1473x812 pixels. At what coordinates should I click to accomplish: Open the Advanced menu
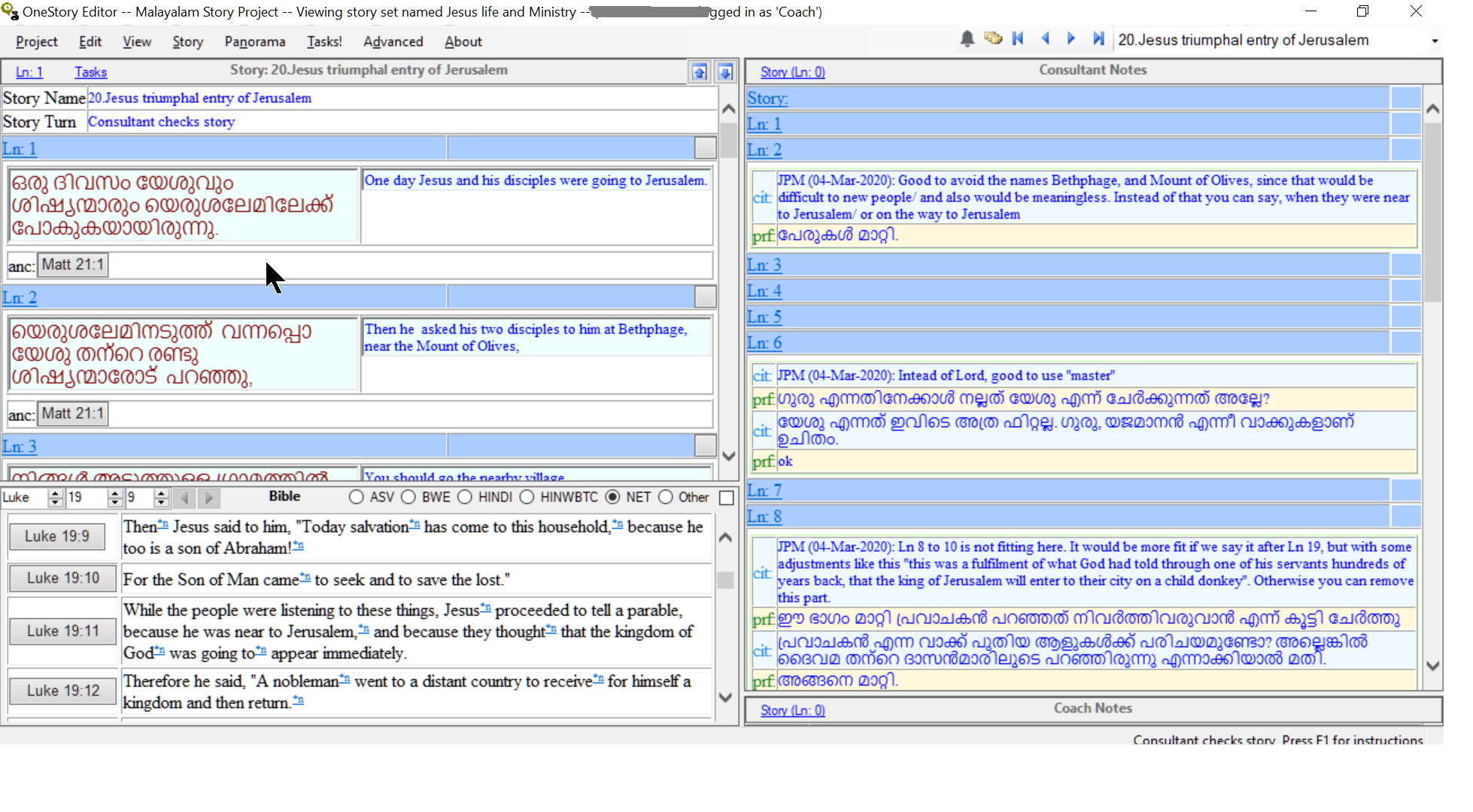(393, 41)
